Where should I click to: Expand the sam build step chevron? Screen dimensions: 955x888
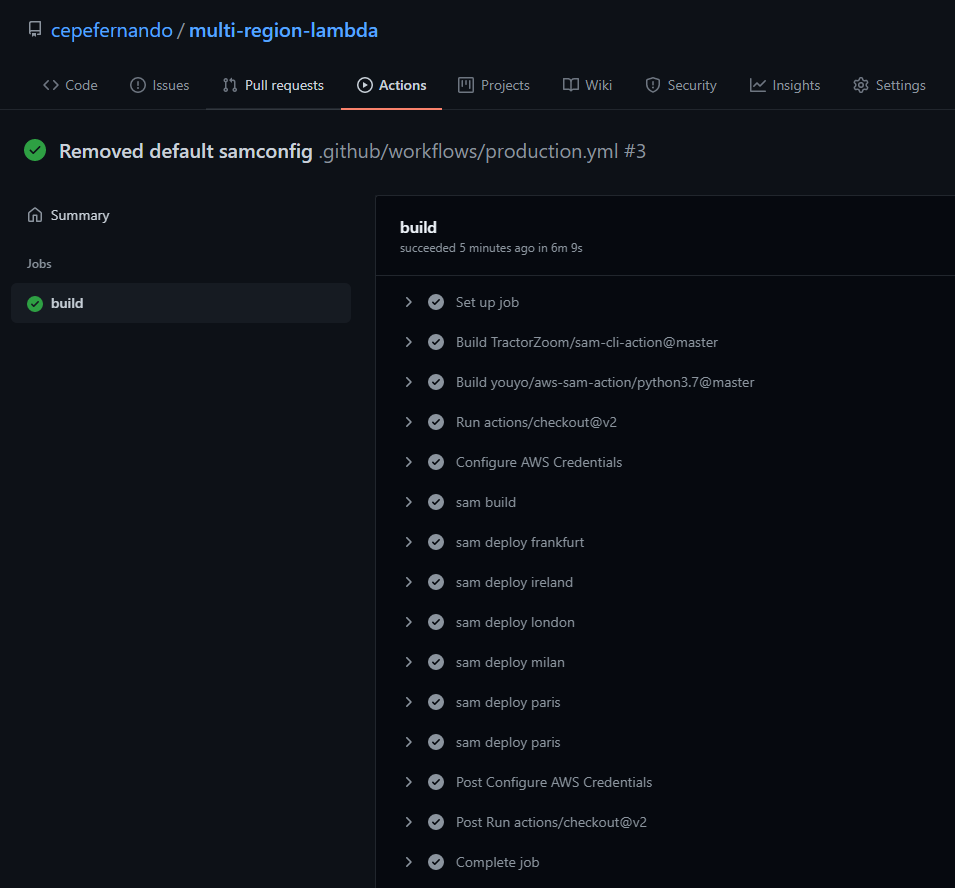click(x=409, y=502)
